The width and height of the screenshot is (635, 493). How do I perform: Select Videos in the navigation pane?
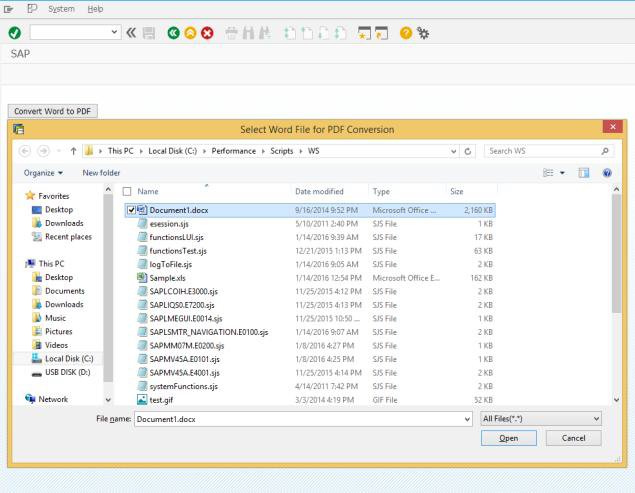coord(56,345)
